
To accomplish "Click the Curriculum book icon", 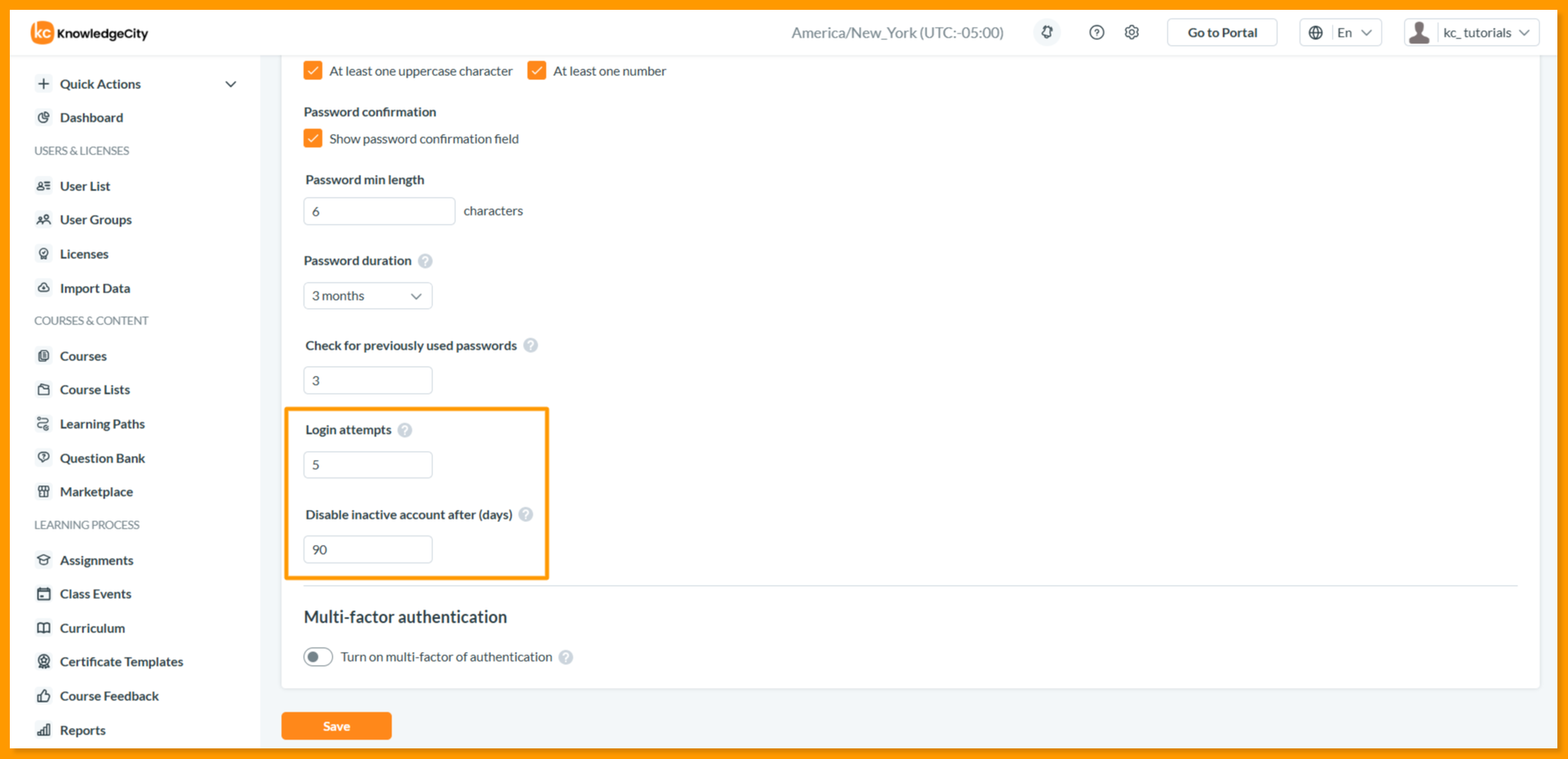I will point(44,627).
